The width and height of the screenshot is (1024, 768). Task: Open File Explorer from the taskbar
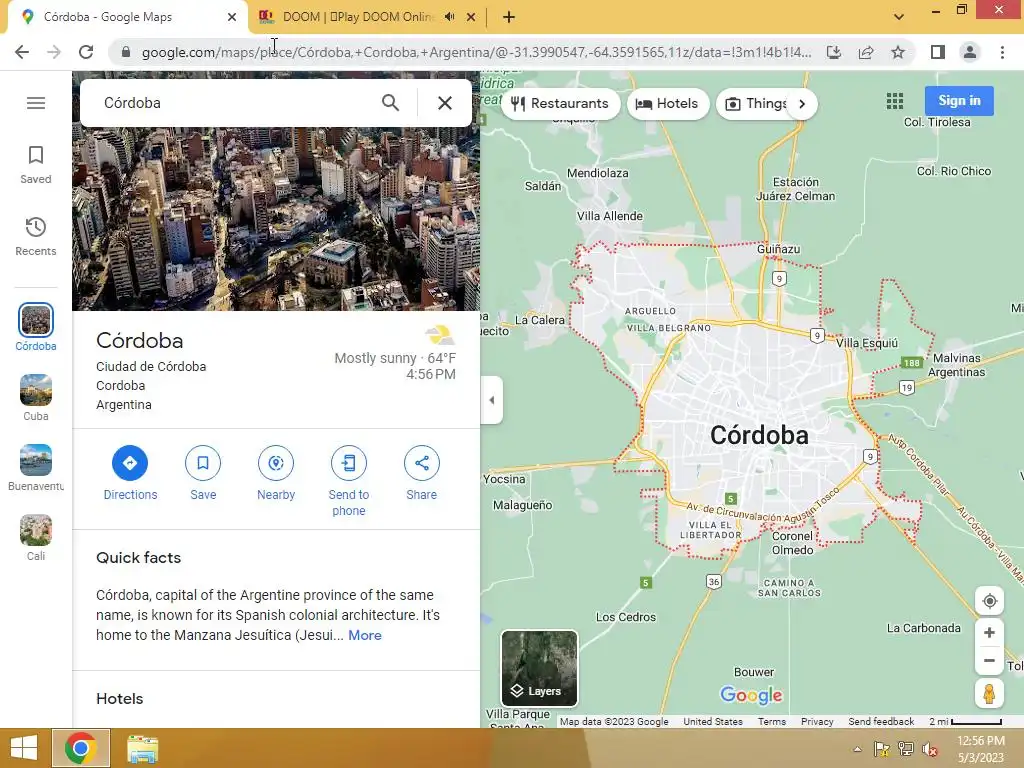[142, 748]
